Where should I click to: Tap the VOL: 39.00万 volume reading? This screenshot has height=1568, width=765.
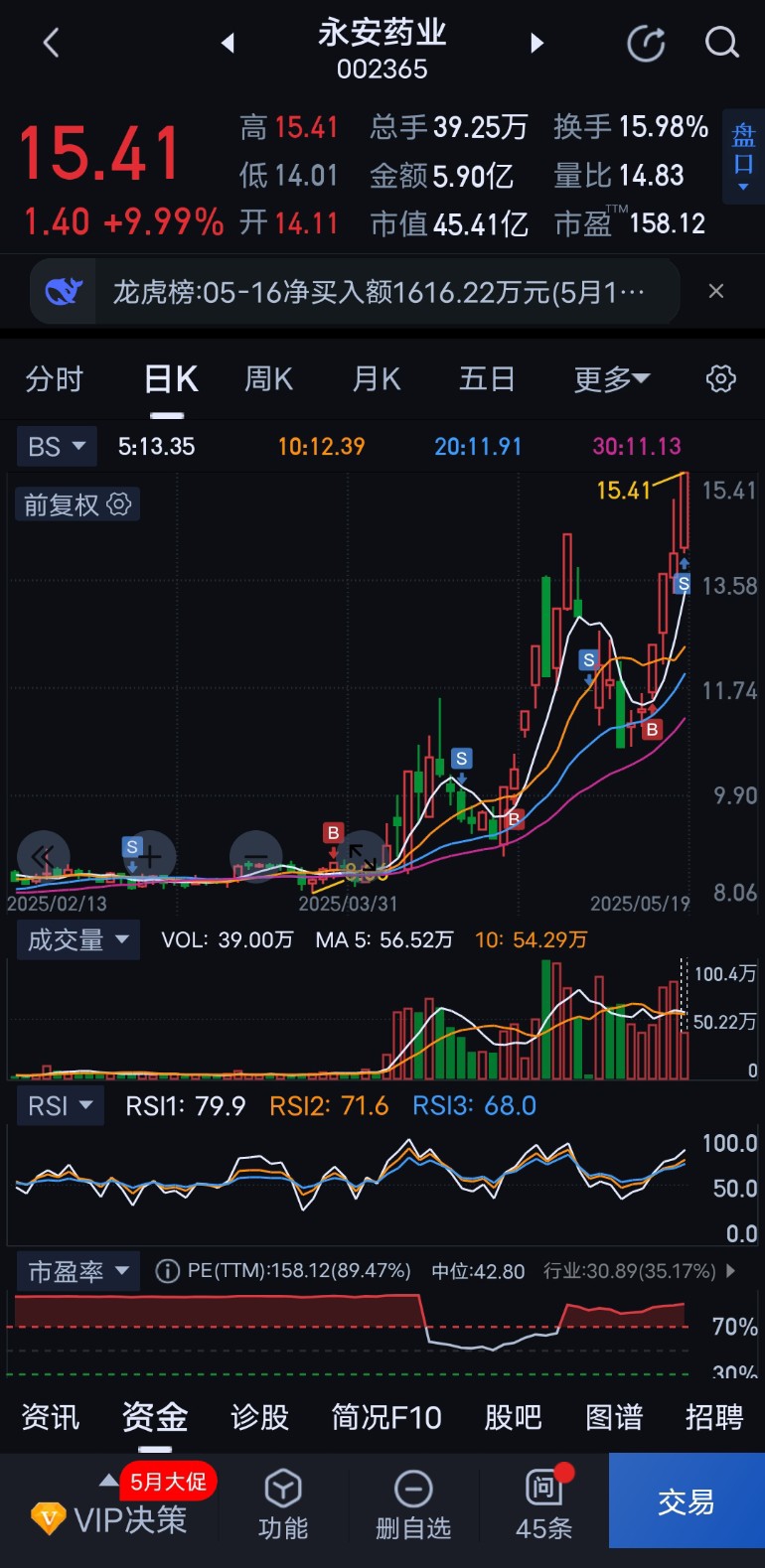[x=228, y=939]
